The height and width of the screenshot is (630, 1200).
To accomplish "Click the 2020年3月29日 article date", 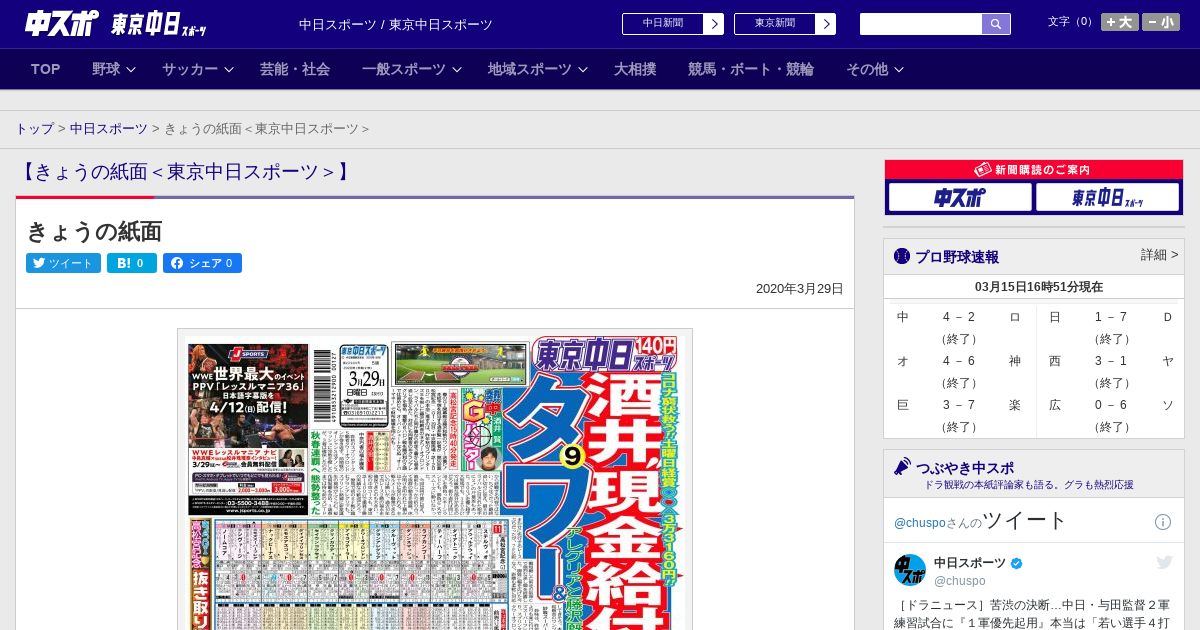I will coord(800,289).
